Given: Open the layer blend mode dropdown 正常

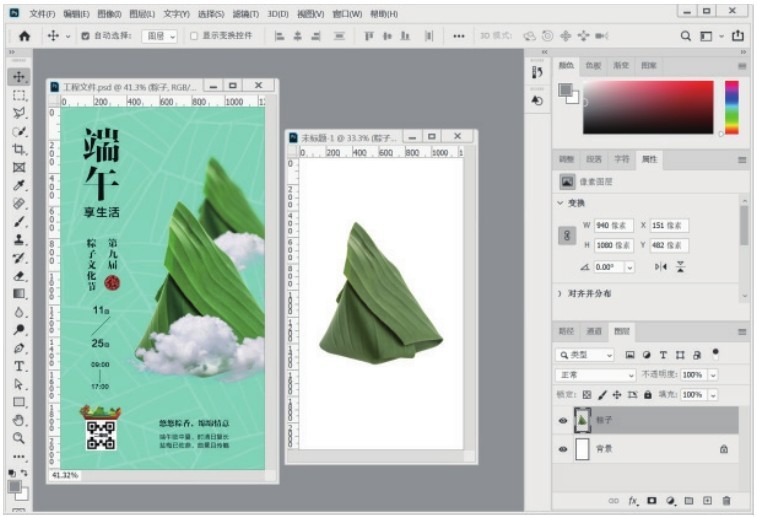Looking at the screenshot, I should click(595, 375).
